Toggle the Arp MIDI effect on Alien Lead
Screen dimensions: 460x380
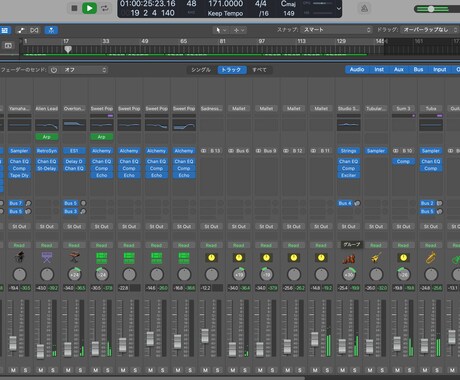tap(47, 137)
